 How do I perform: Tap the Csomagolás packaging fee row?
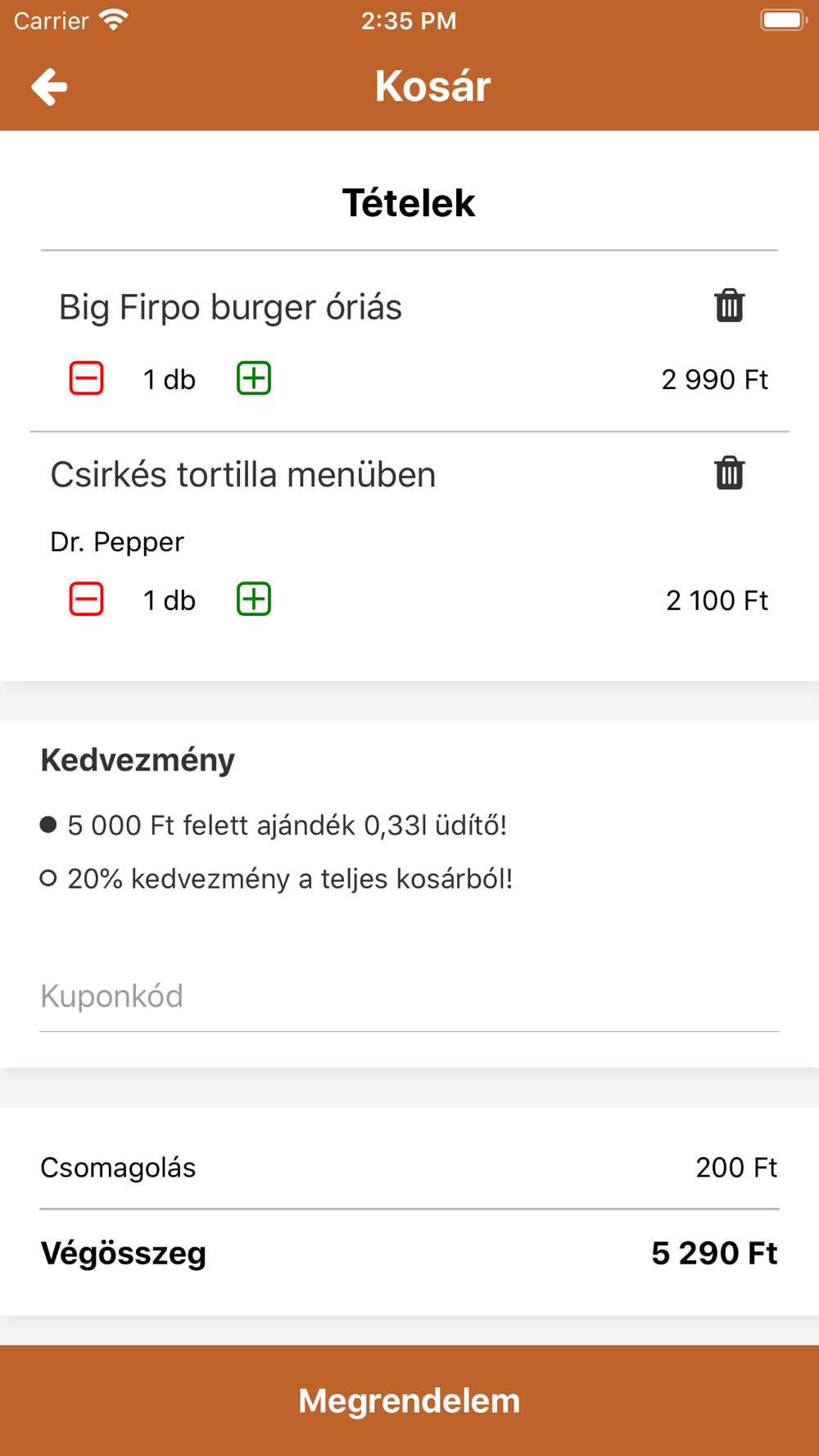click(409, 1168)
